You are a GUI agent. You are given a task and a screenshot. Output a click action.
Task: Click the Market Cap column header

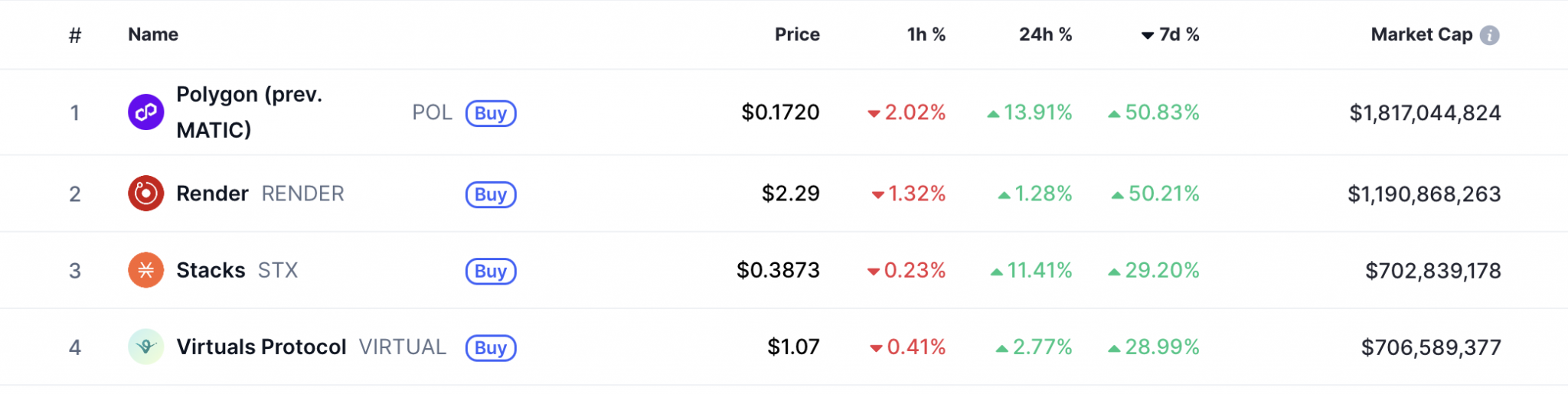click(x=1421, y=34)
